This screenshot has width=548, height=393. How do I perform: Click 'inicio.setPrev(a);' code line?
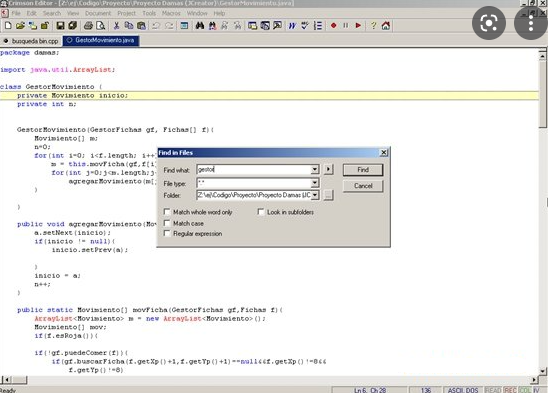click(90, 250)
